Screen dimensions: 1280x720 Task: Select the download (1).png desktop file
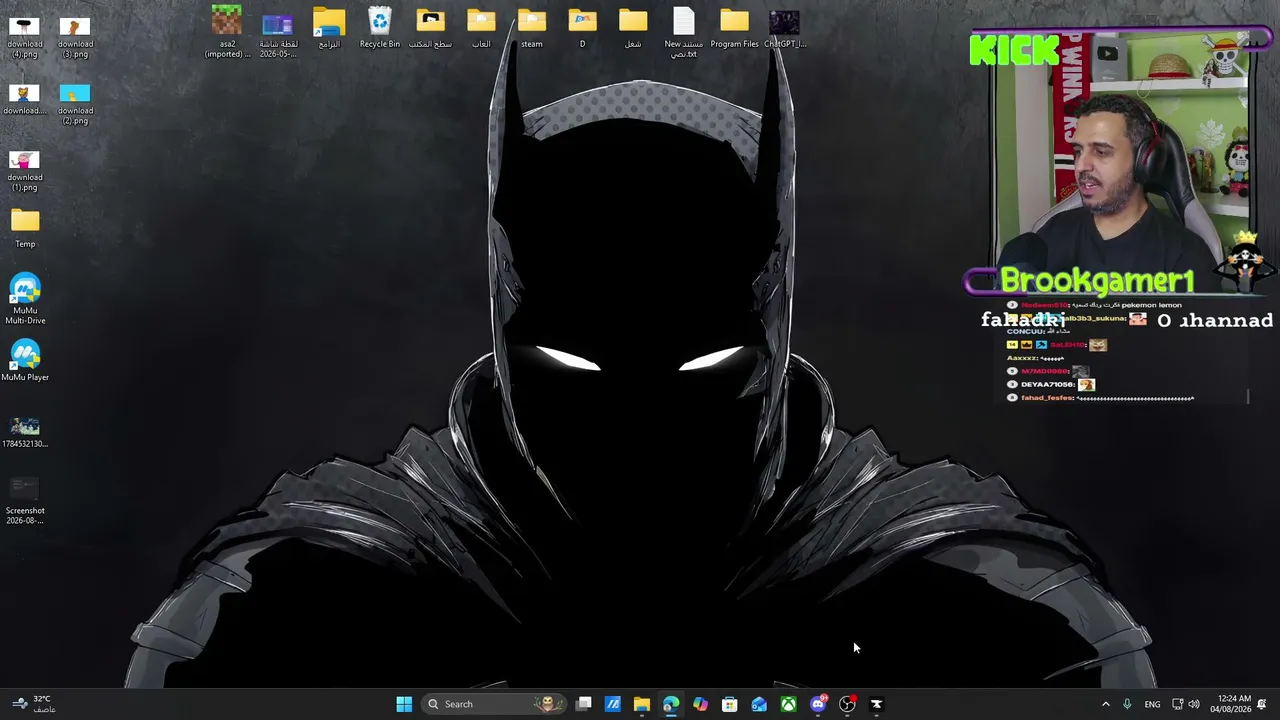25,171
